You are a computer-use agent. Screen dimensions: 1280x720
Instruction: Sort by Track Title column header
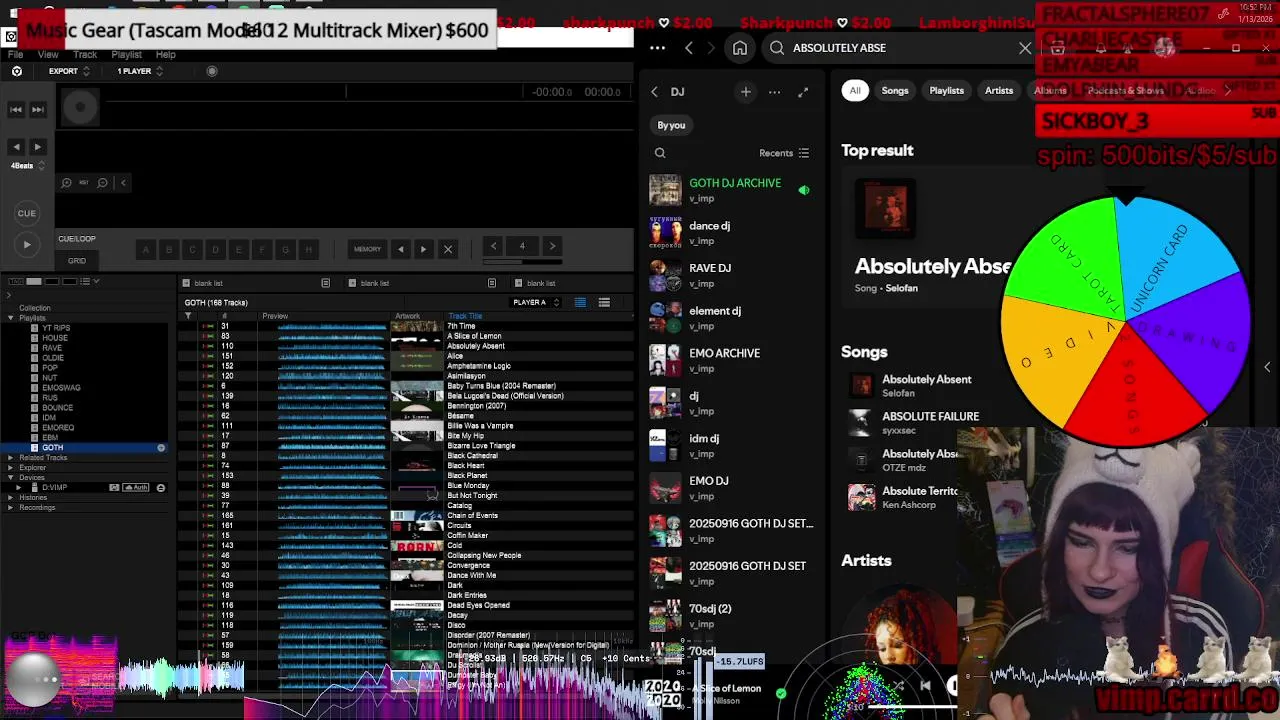[465, 316]
